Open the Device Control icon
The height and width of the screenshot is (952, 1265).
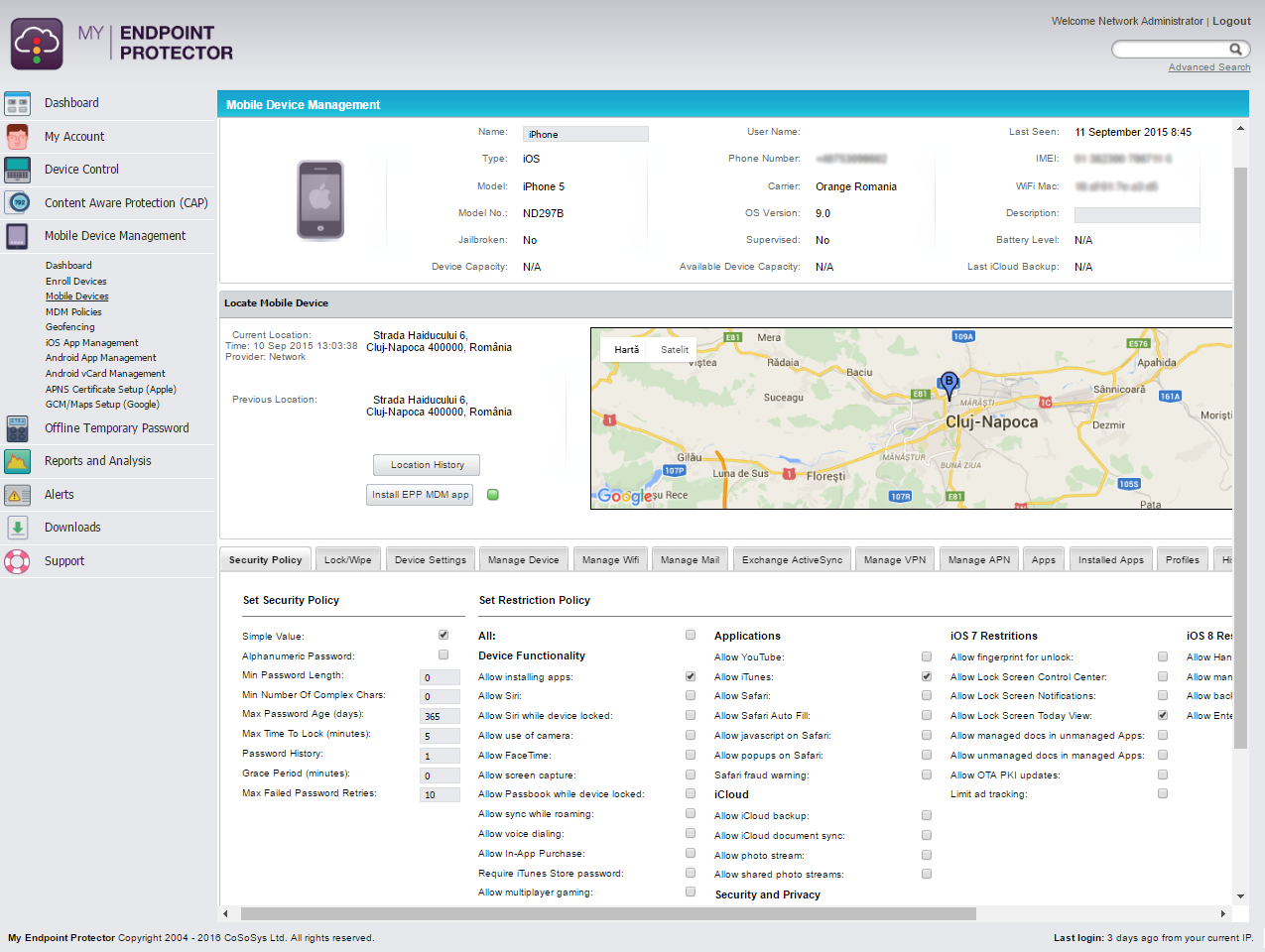(18, 170)
